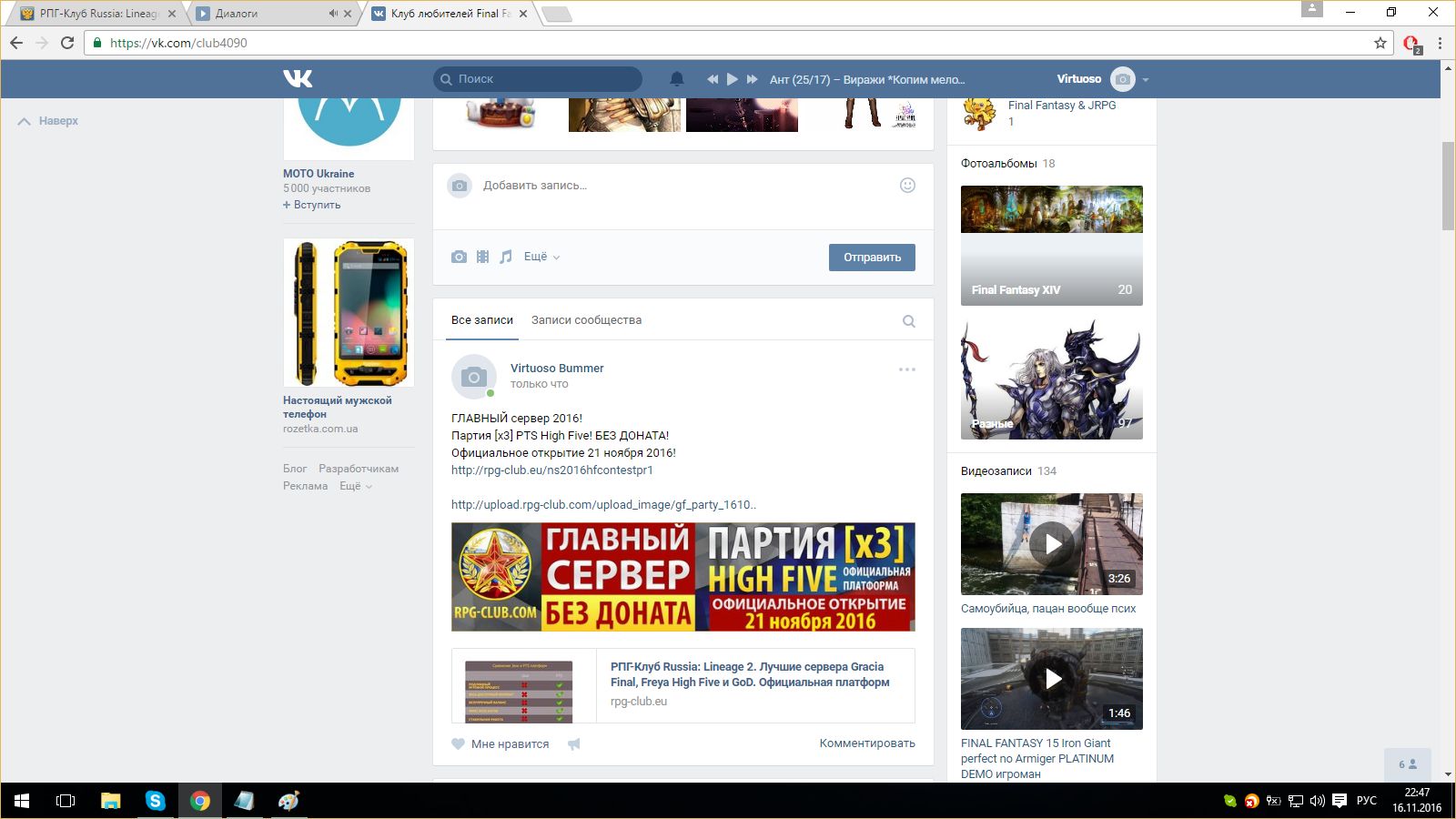The width and height of the screenshot is (1456, 819).
Task: Open emoji picker in post box
Action: coord(907,185)
